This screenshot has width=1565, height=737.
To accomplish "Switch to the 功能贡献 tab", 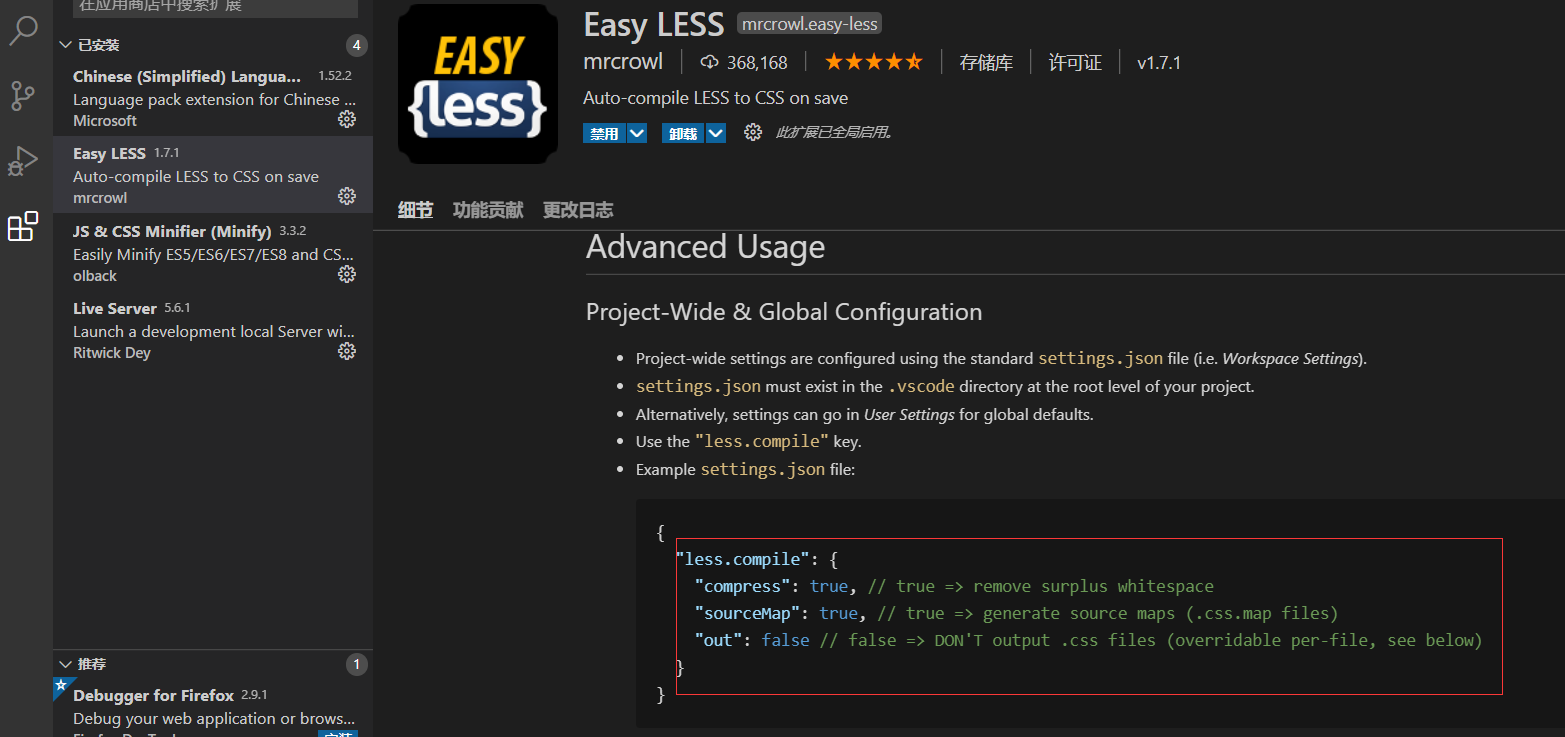I will click(488, 210).
